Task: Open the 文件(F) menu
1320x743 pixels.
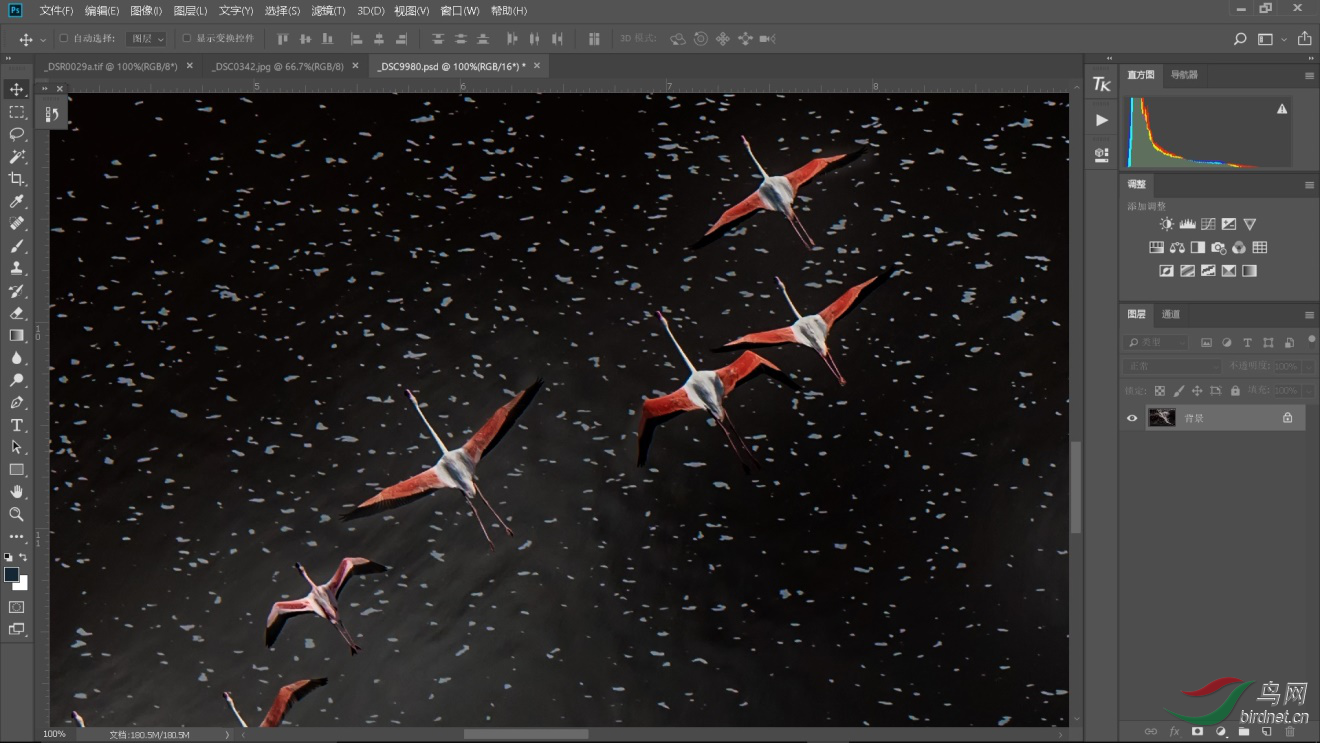Action: (56, 11)
